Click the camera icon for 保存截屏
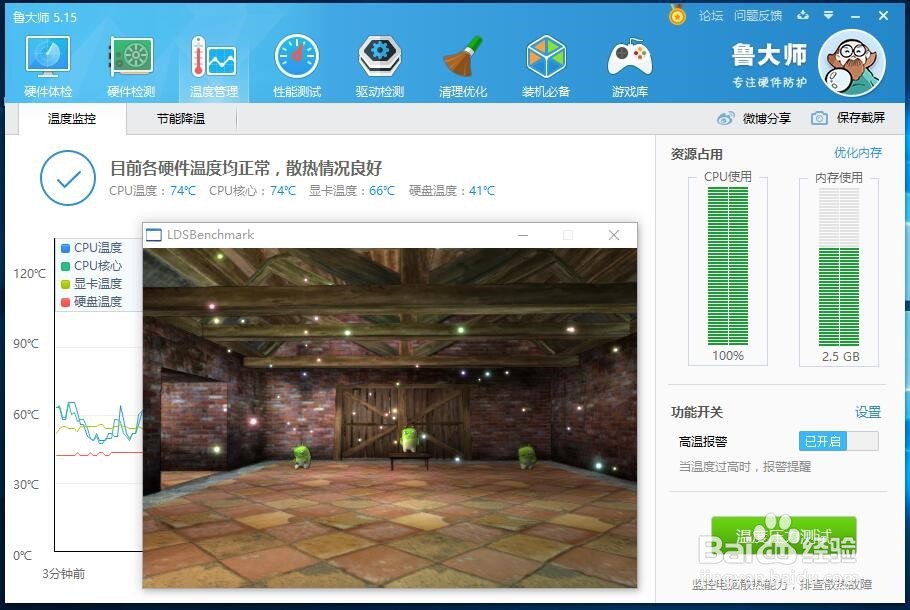Image resolution: width=910 pixels, height=610 pixels. point(819,118)
